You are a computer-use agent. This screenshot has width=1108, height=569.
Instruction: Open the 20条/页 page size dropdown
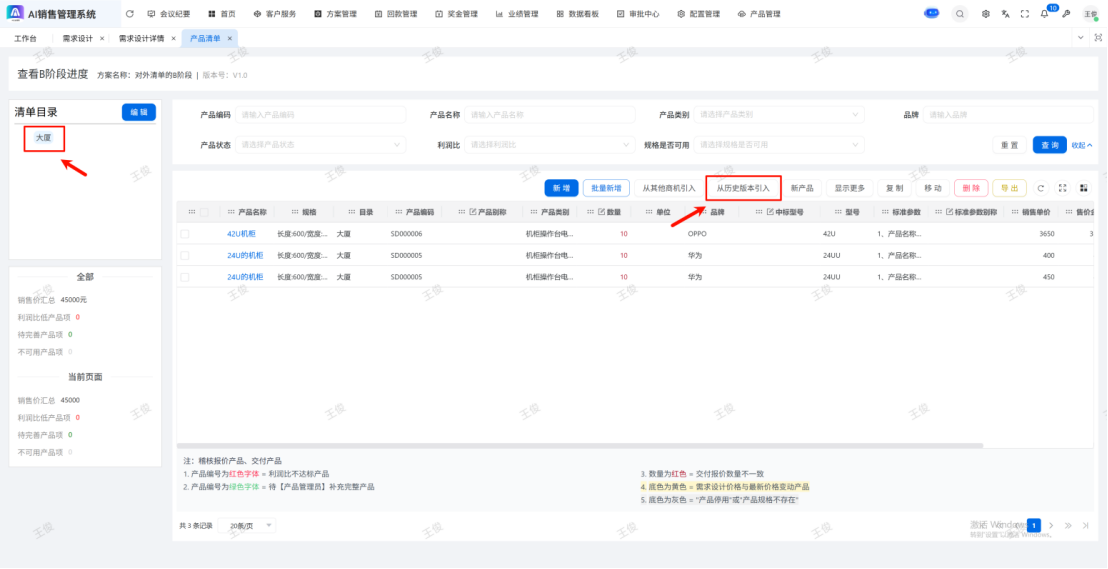pyautogui.click(x=251, y=525)
